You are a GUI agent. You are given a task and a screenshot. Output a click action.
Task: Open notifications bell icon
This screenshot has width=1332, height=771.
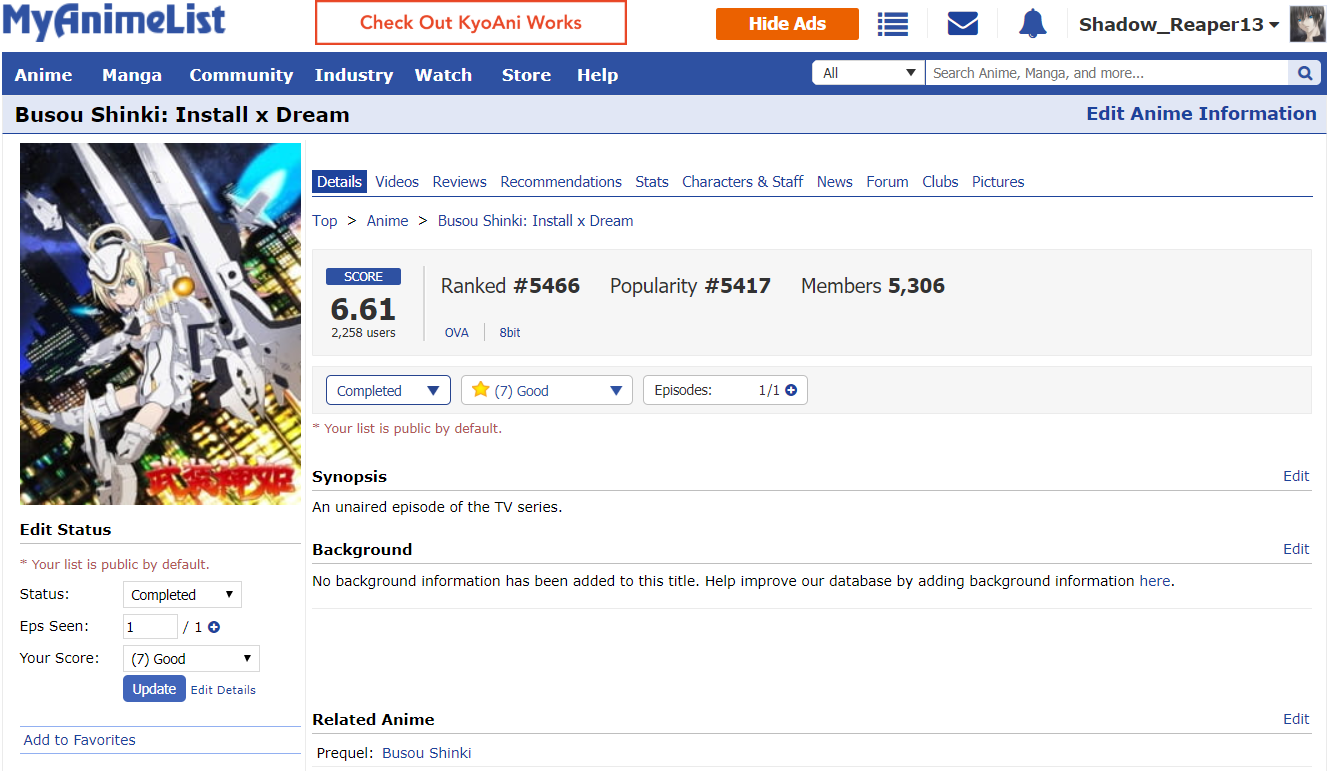pos(1032,24)
